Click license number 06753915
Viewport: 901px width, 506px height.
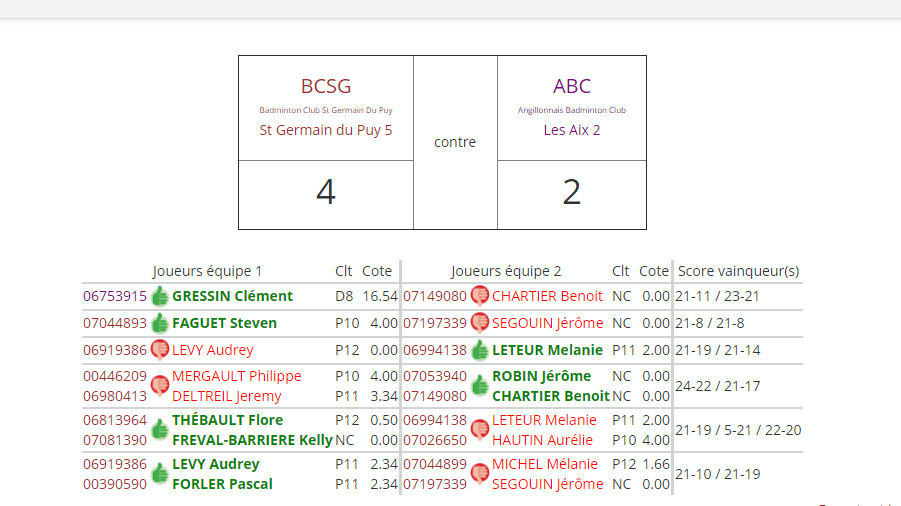pos(114,296)
